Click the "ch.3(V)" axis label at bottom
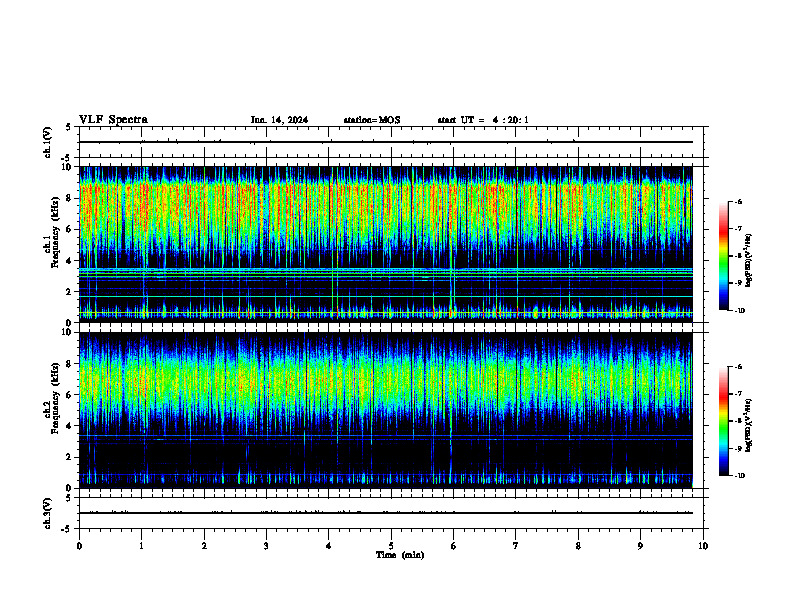 (x=47, y=513)
